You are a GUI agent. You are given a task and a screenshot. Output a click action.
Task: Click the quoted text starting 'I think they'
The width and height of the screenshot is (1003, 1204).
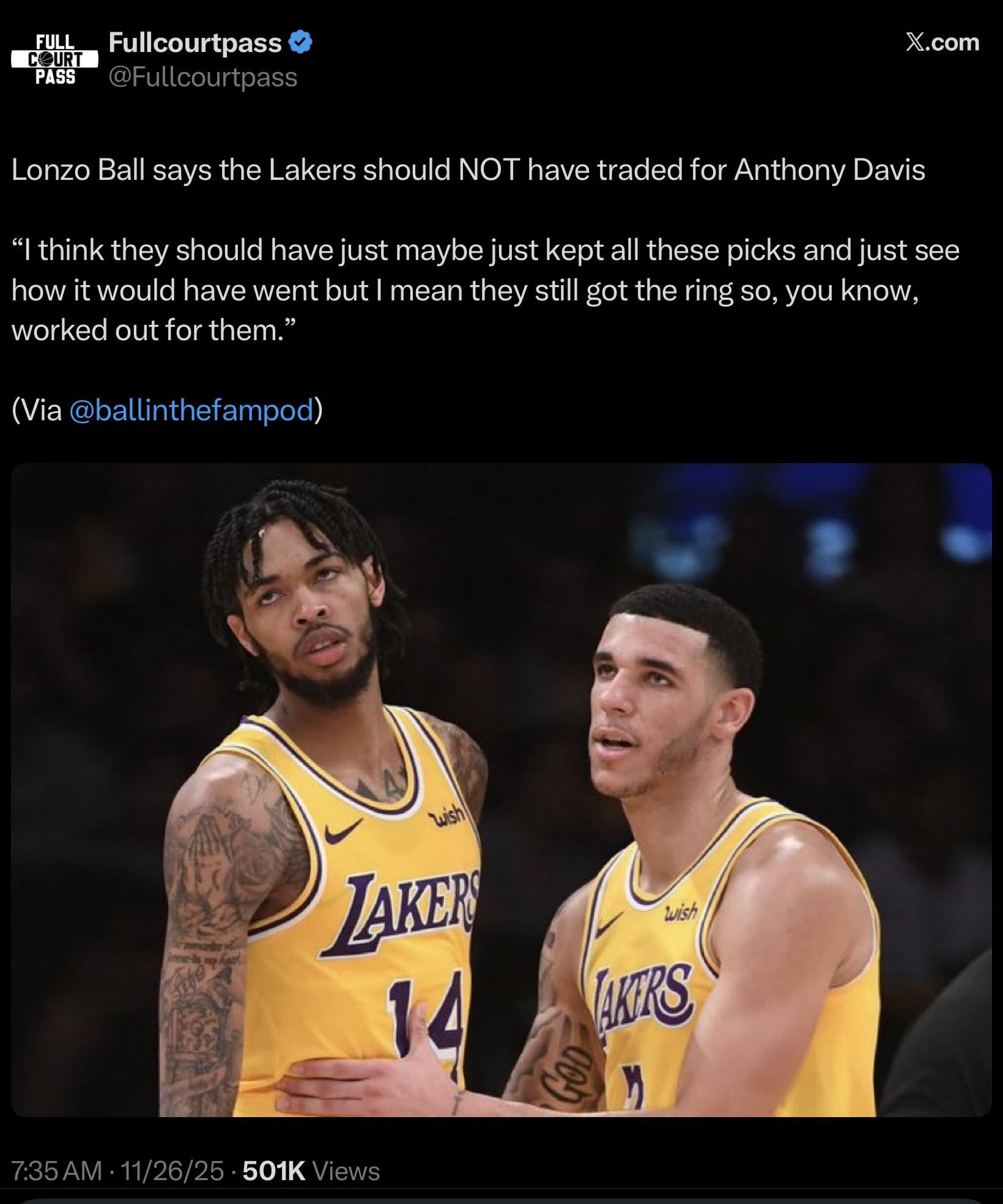[x=486, y=291]
